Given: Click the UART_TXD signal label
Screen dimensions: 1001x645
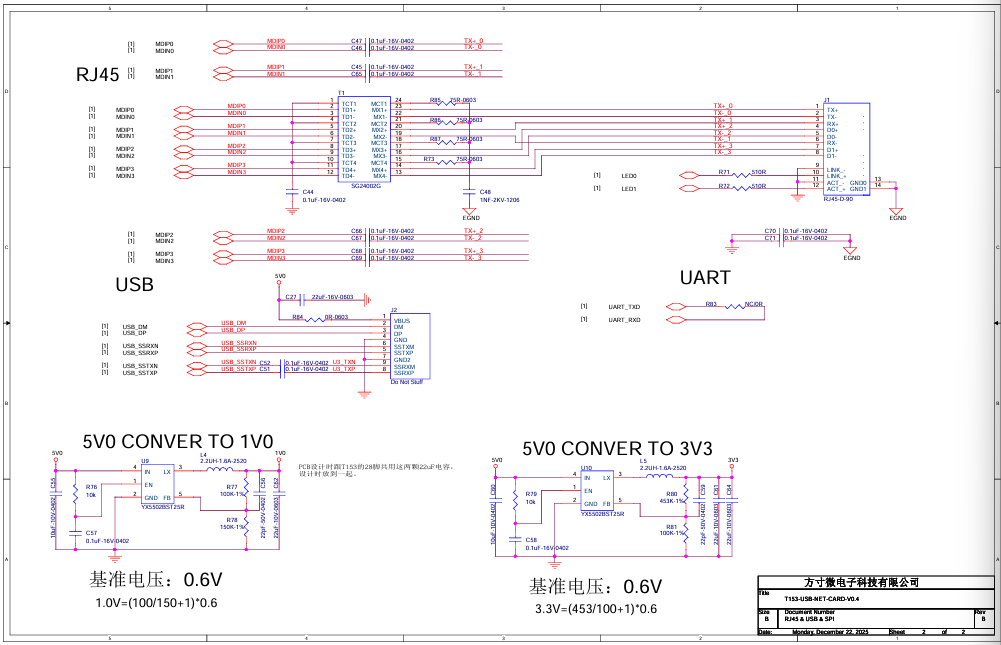Looking at the screenshot, I should click(x=624, y=307).
